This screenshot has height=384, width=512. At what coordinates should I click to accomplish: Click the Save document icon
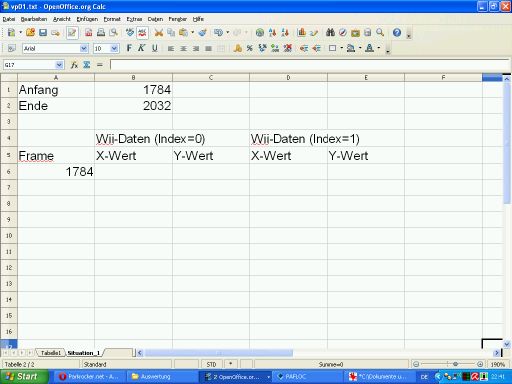tap(43, 32)
